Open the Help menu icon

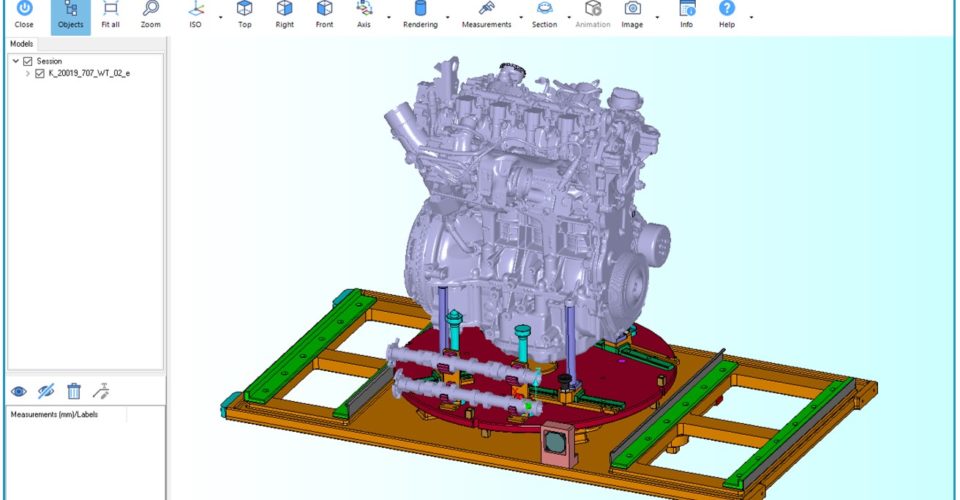pyautogui.click(x=727, y=9)
